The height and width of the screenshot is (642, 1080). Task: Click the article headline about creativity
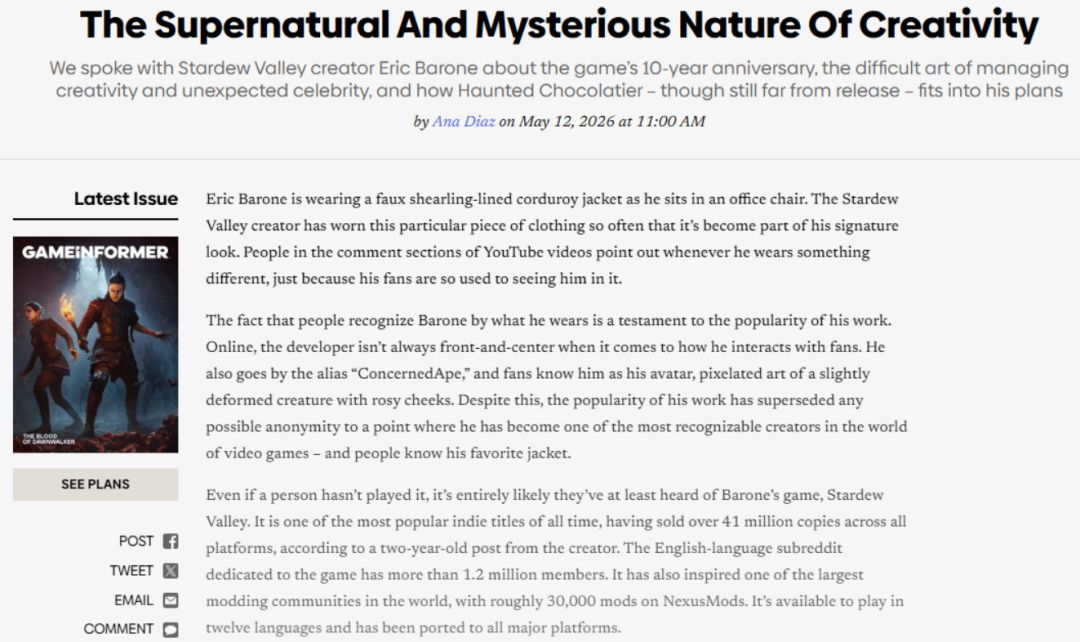coord(559,25)
